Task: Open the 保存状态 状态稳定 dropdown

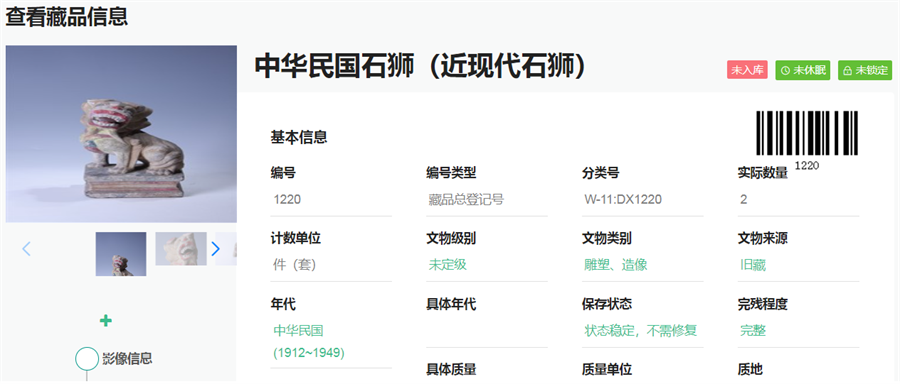Action: [x=642, y=331]
